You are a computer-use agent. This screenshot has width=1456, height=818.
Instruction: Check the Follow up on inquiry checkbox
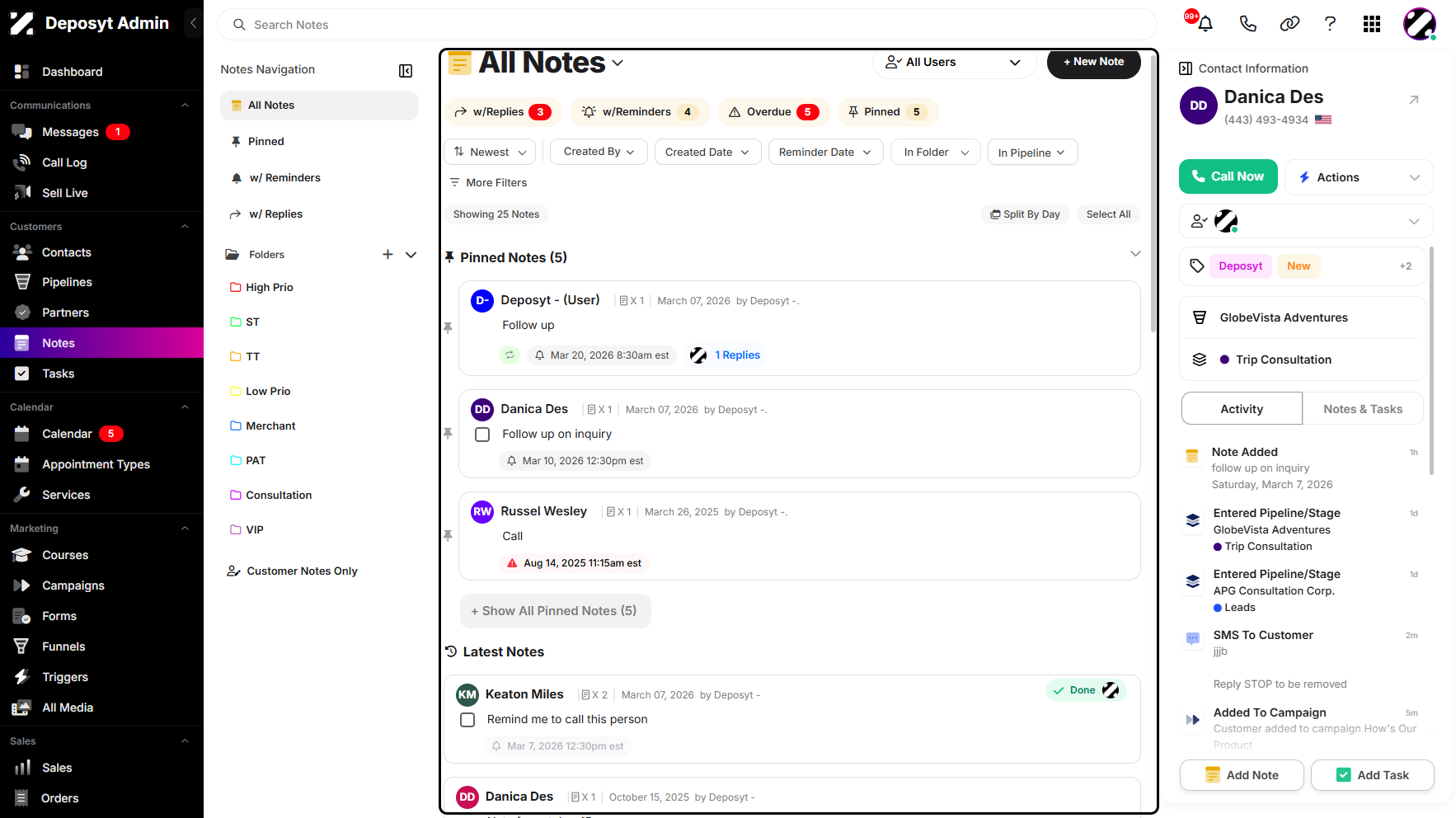point(483,435)
